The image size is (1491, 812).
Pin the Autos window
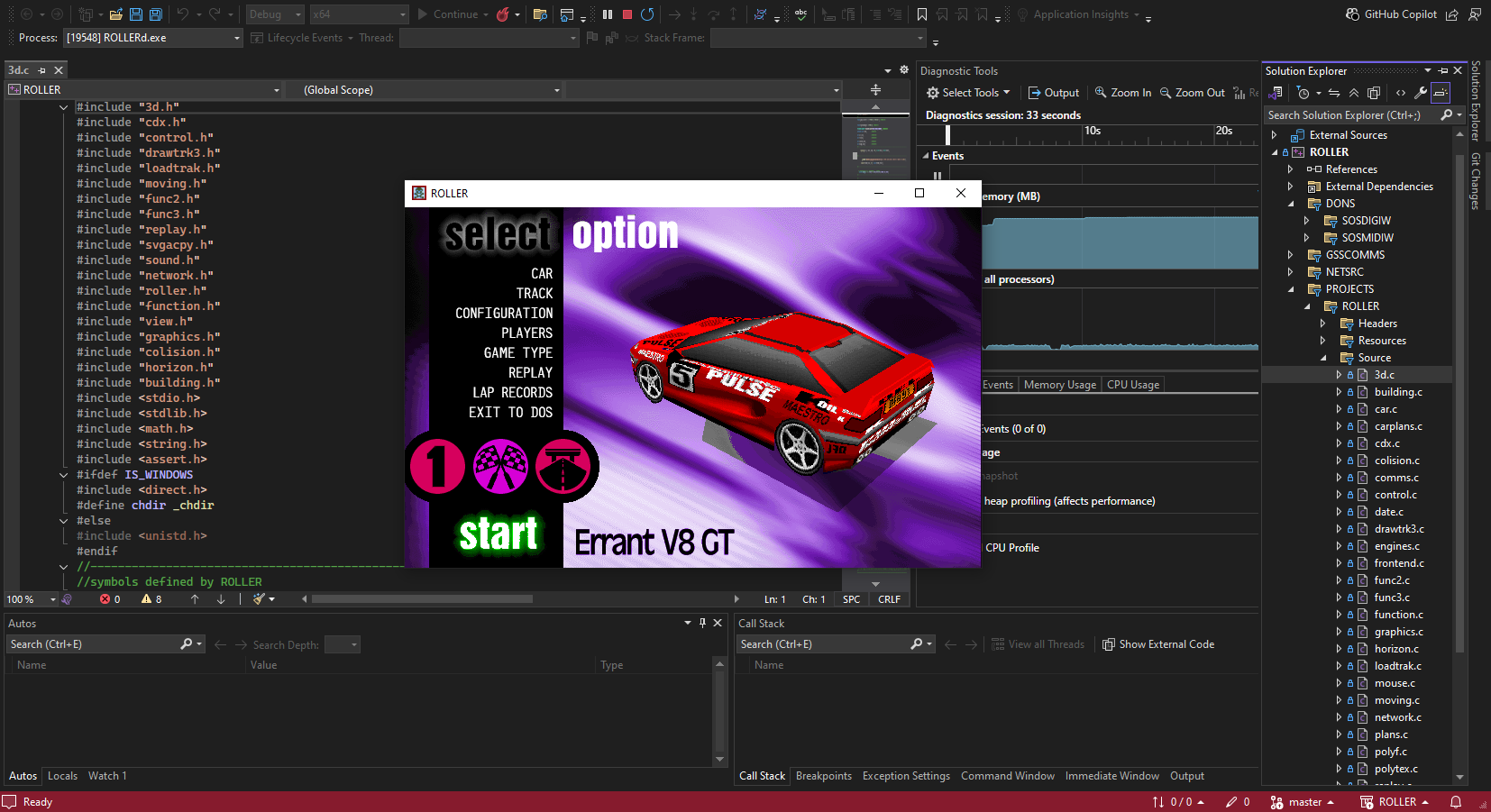tap(702, 623)
